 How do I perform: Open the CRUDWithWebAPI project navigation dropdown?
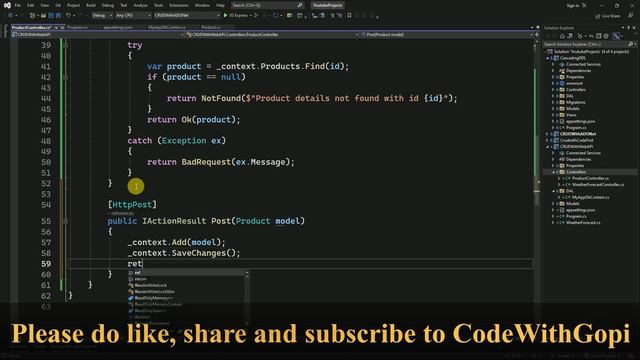[x=98, y=35]
